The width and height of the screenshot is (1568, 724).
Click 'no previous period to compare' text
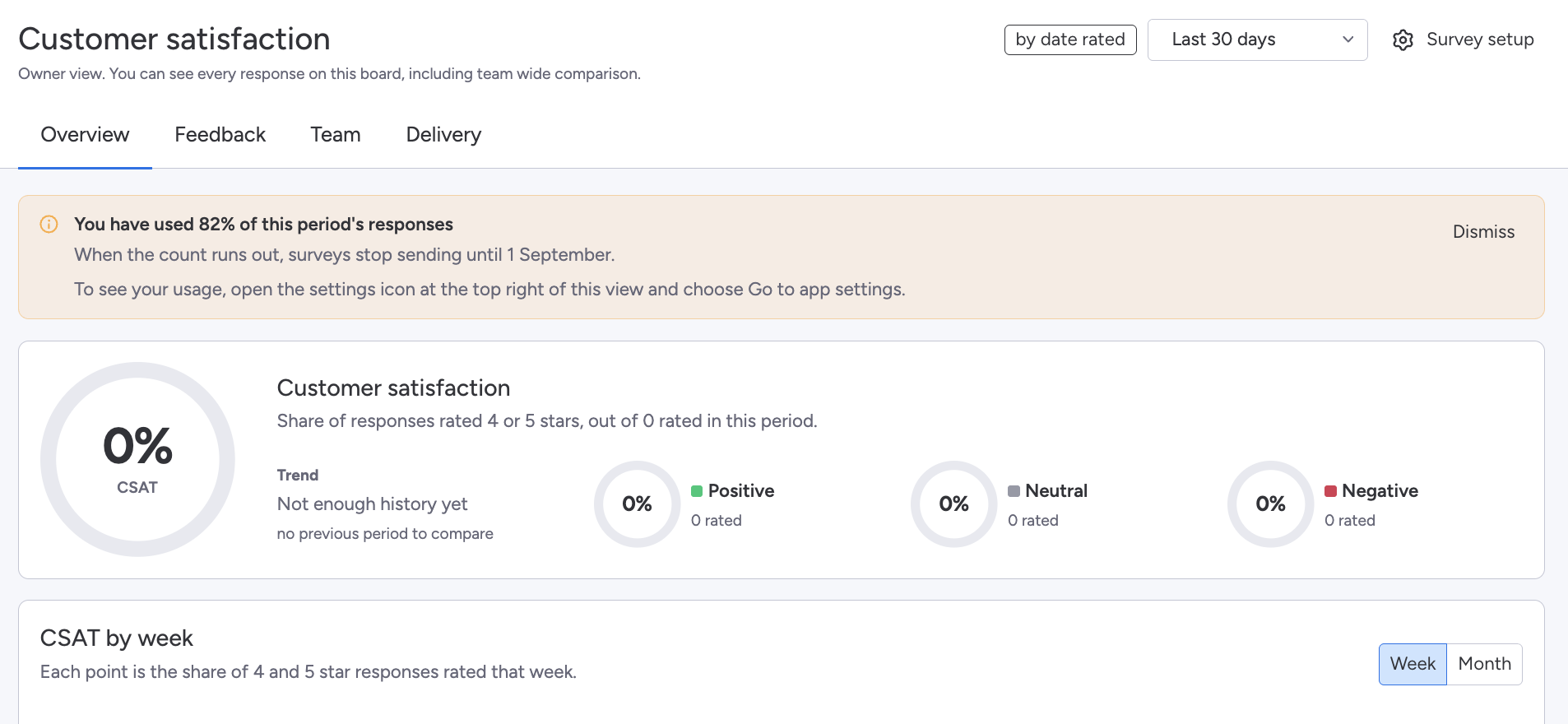click(x=385, y=534)
